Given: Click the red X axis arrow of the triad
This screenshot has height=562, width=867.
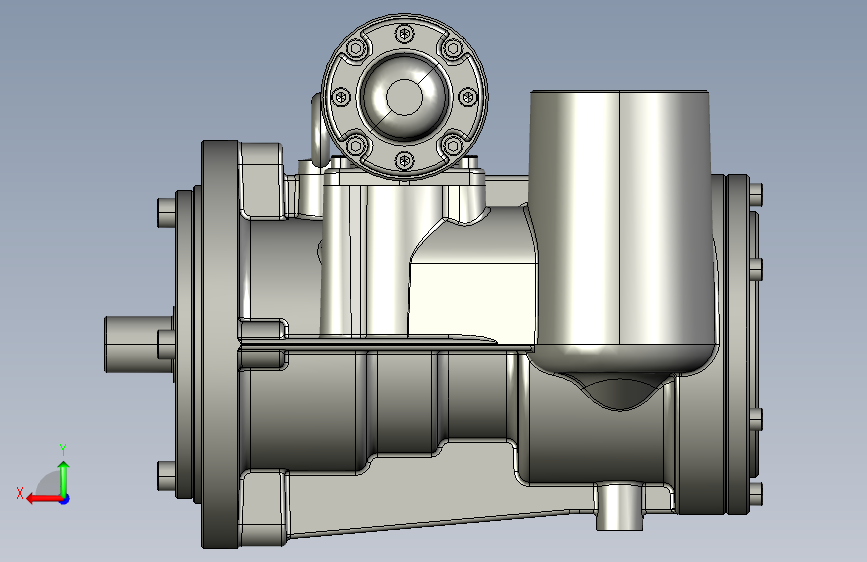Looking at the screenshot, I should click(x=44, y=499).
